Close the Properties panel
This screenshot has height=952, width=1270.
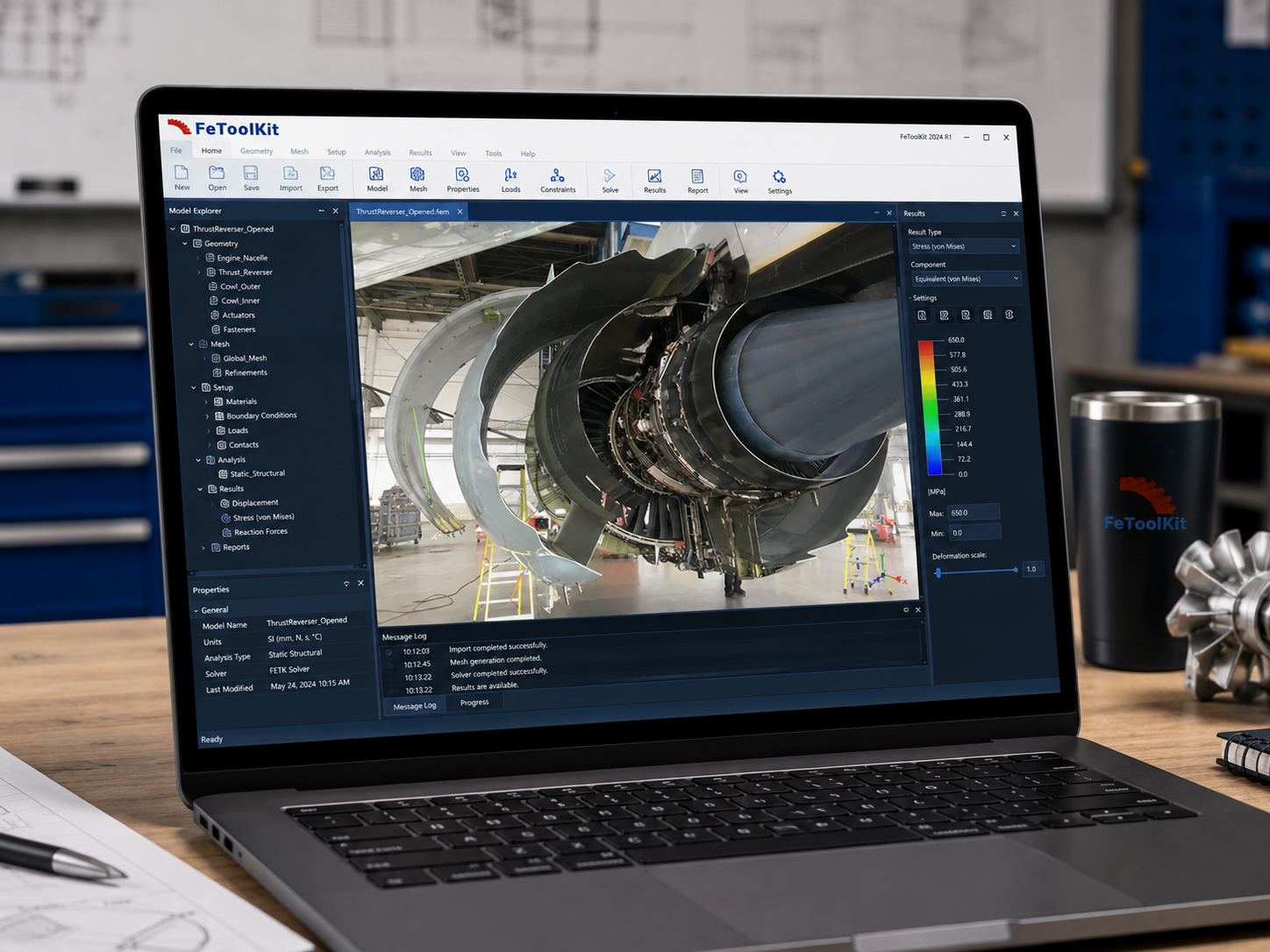click(x=360, y=583)
